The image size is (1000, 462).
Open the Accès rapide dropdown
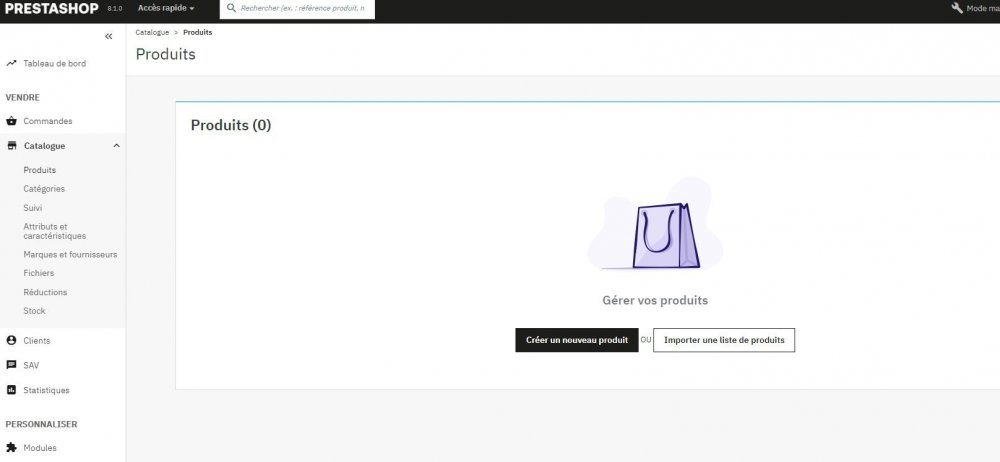point(166,8)
